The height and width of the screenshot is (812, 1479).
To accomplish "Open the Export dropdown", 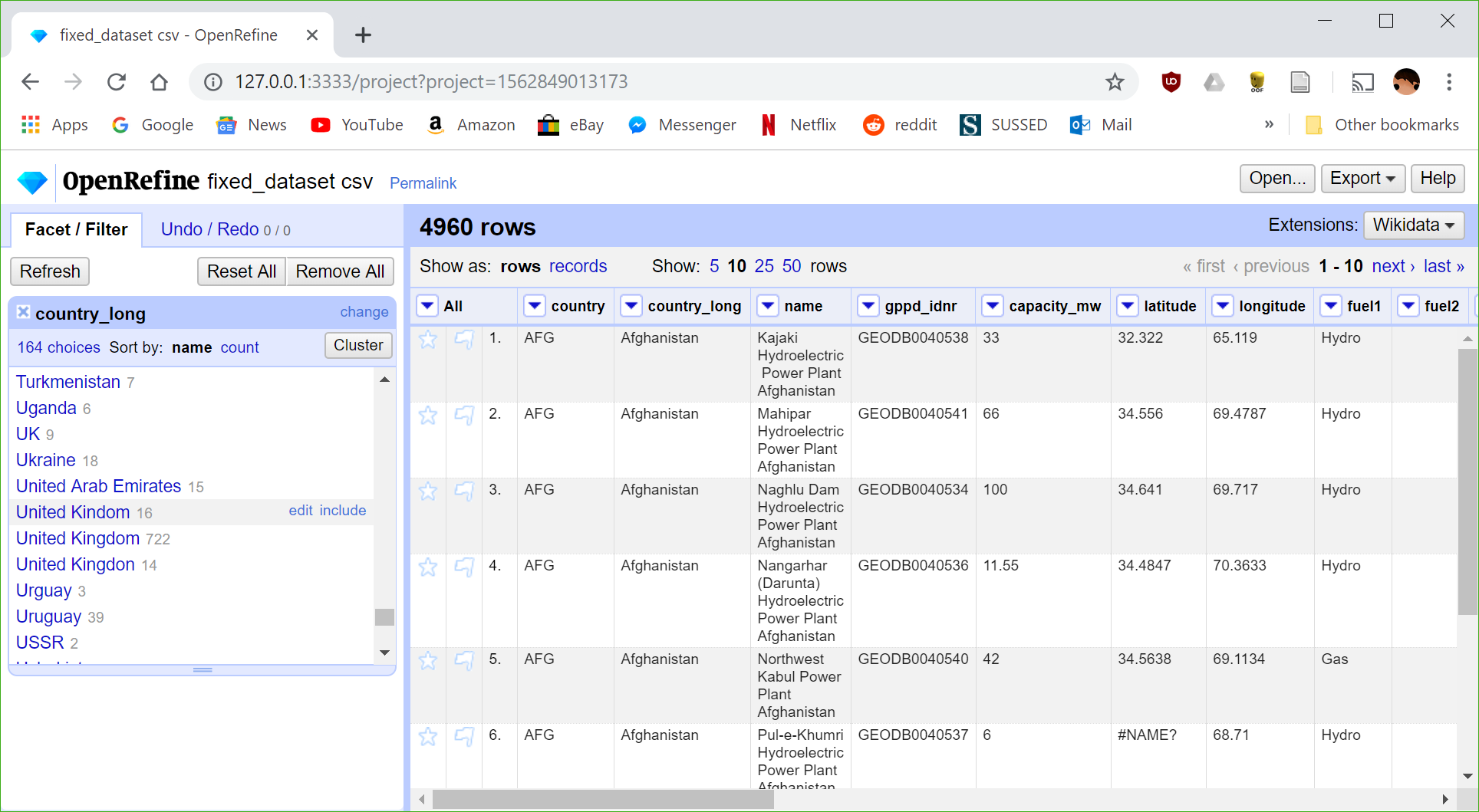I will (1362, 179).
